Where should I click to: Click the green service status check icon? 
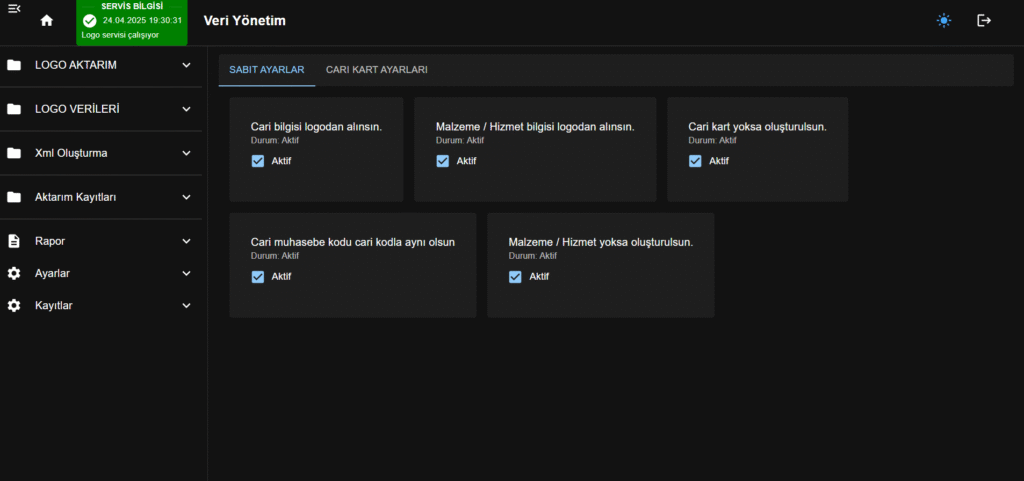pos(90,21)
